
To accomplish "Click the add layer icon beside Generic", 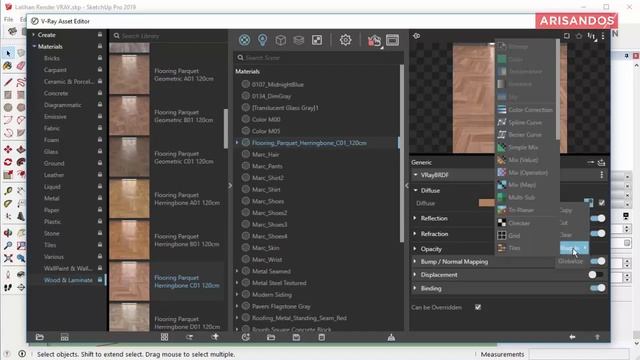I will (x=601, y=162).
